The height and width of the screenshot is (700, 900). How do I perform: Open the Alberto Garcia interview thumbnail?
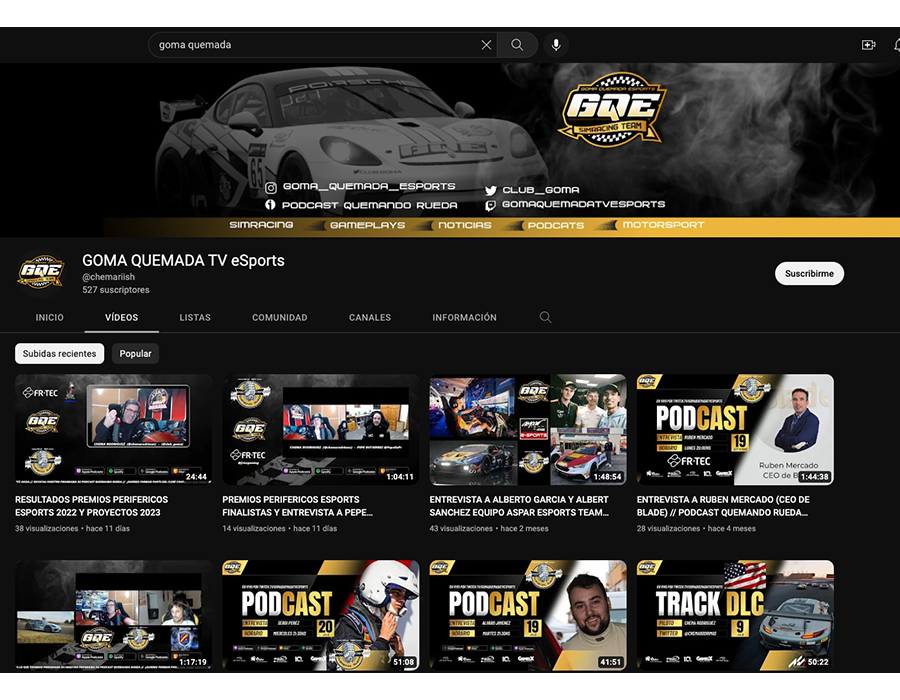528,429
